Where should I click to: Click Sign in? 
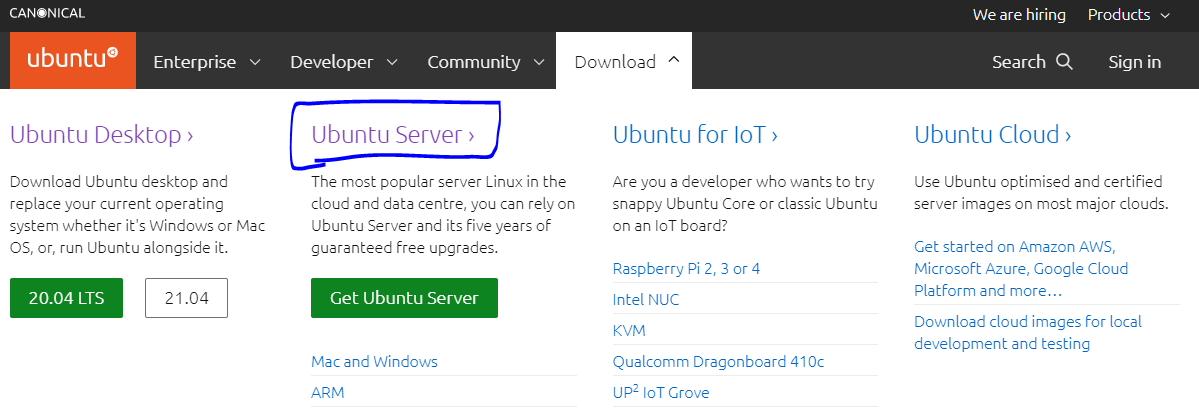pyautogui.click(x=1135, y=62)
